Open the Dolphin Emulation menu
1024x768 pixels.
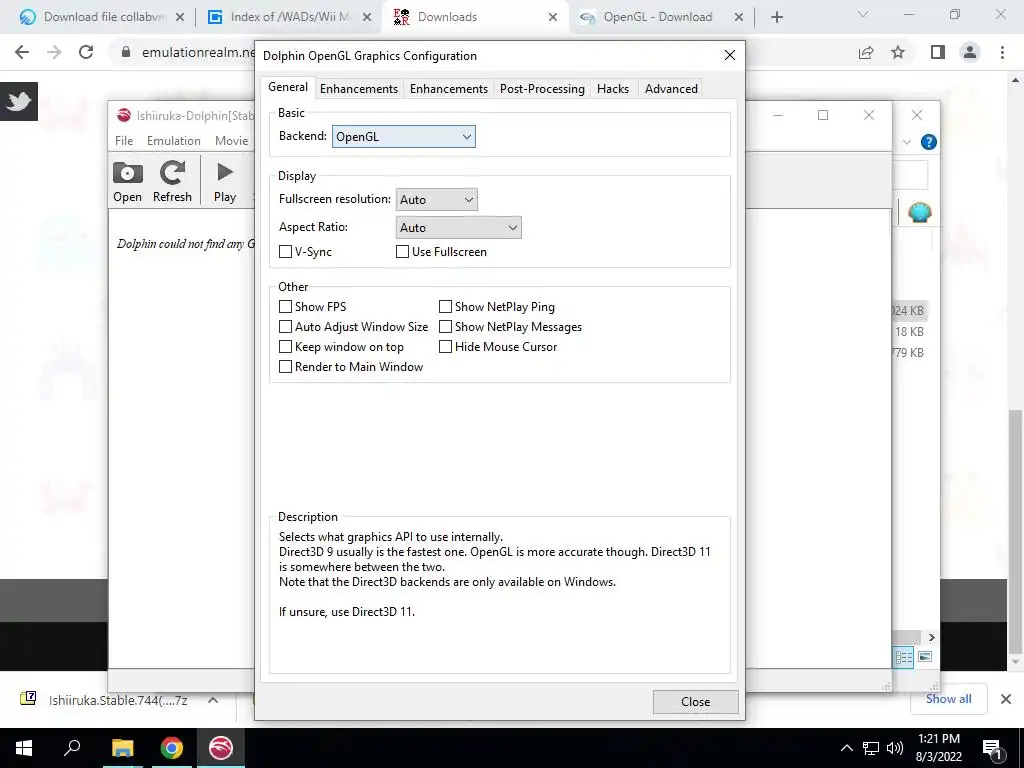tap(174, 140)
